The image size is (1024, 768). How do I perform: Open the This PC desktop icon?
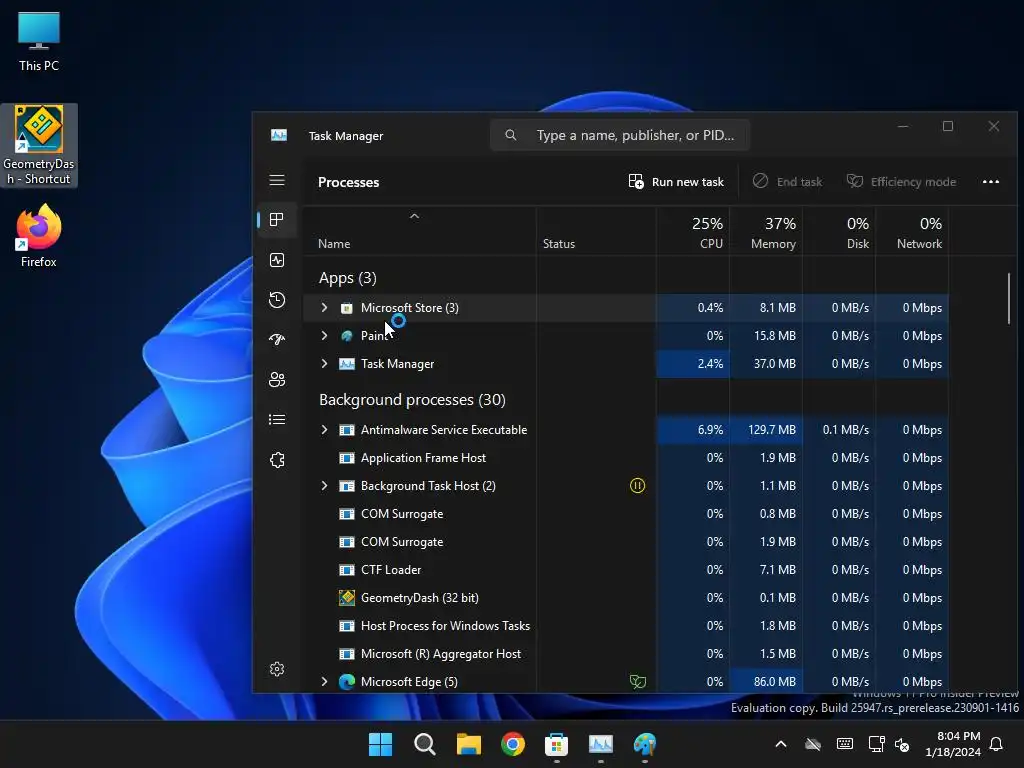tap(39, 42)
